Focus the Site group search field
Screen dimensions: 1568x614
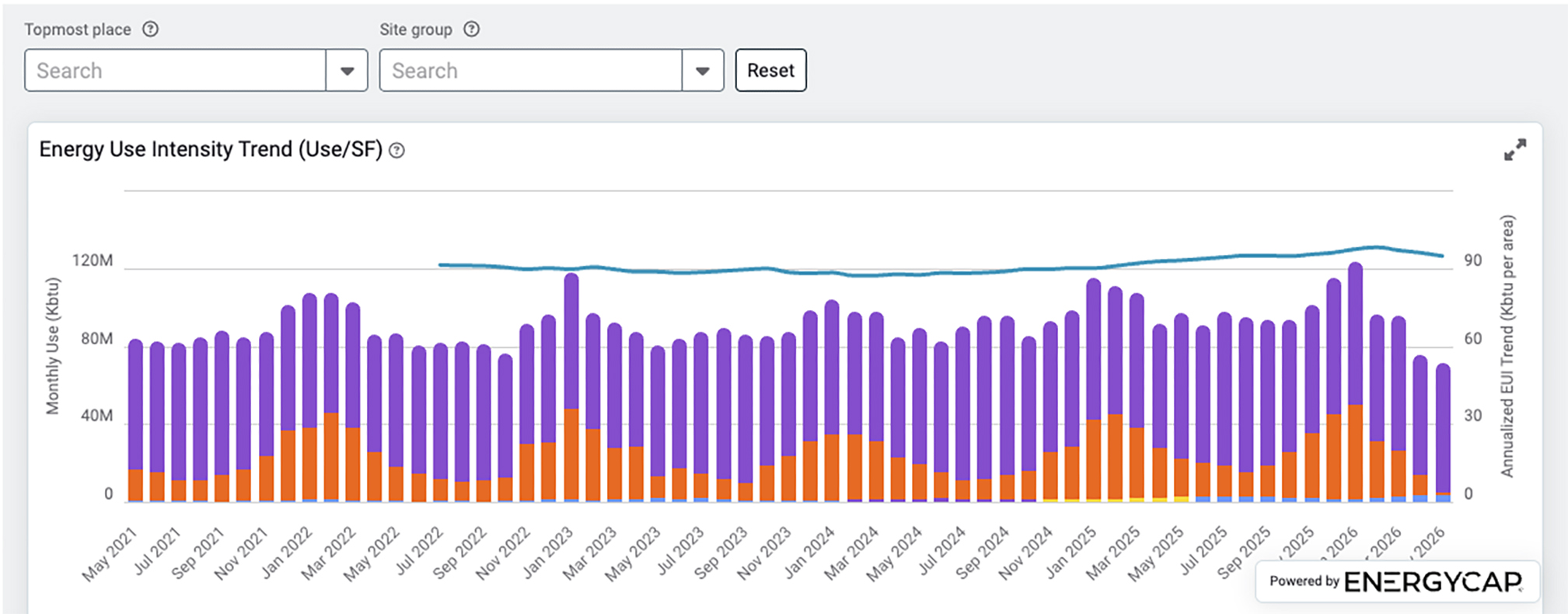[x=531, y=71]
